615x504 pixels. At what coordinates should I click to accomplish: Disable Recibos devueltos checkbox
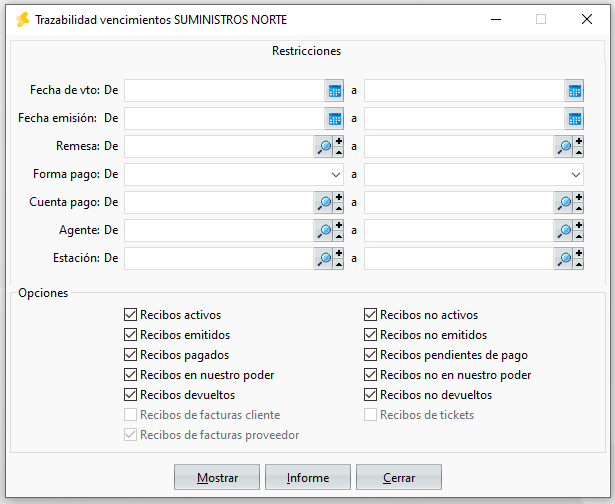pyautogui.click(x=130, y=395)
